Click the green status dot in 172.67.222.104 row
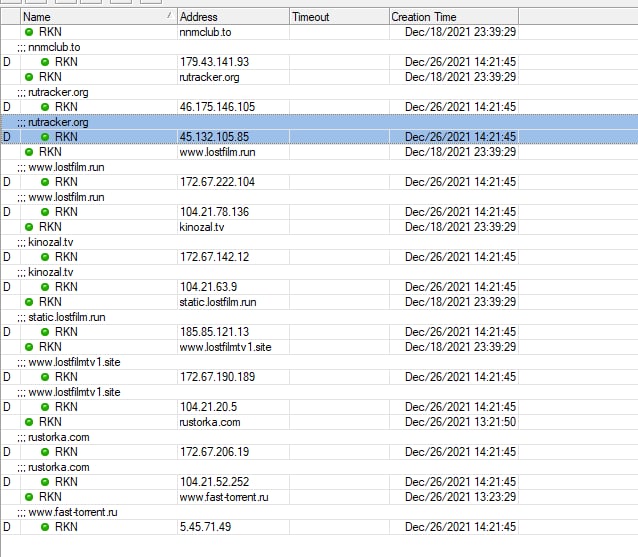 (x=45, y=182)
